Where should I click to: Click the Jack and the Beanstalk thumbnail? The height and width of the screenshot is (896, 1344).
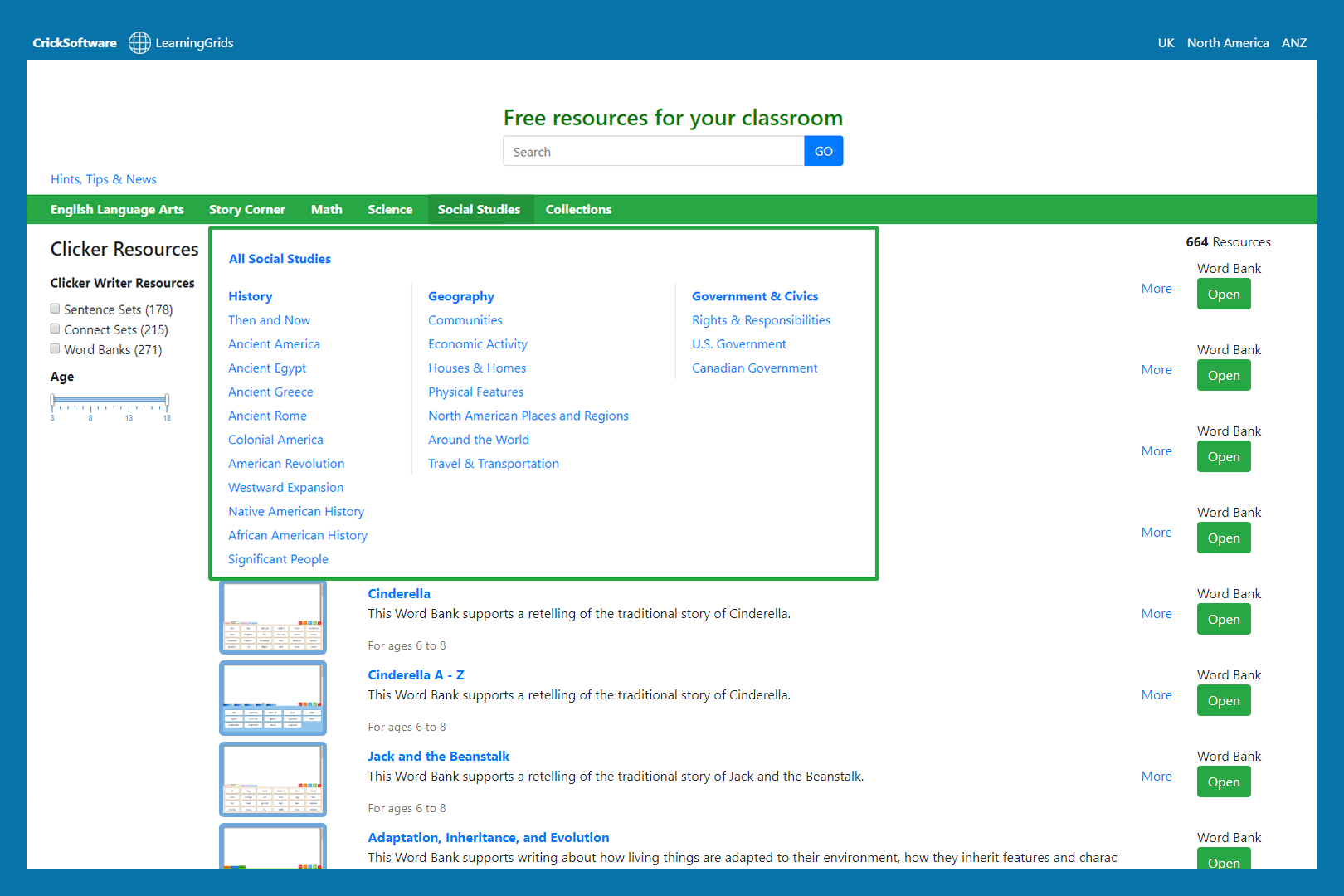coord(272,780)
